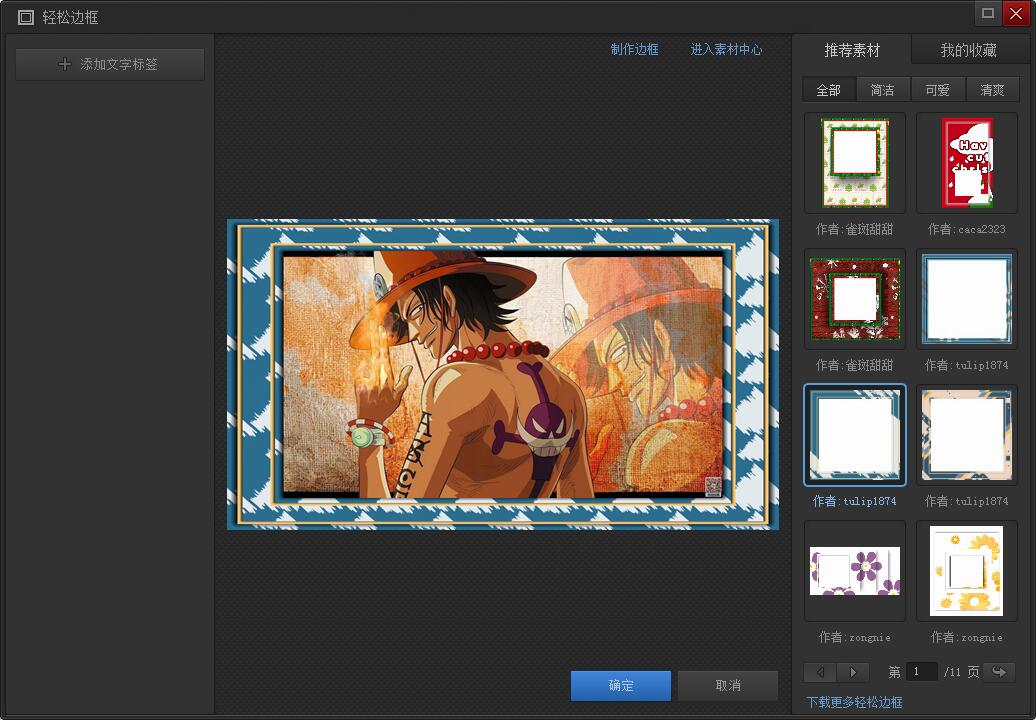Click the 取消 cancel button
The height and width of the screenshot is (720, 1036).
click(727, 685)
